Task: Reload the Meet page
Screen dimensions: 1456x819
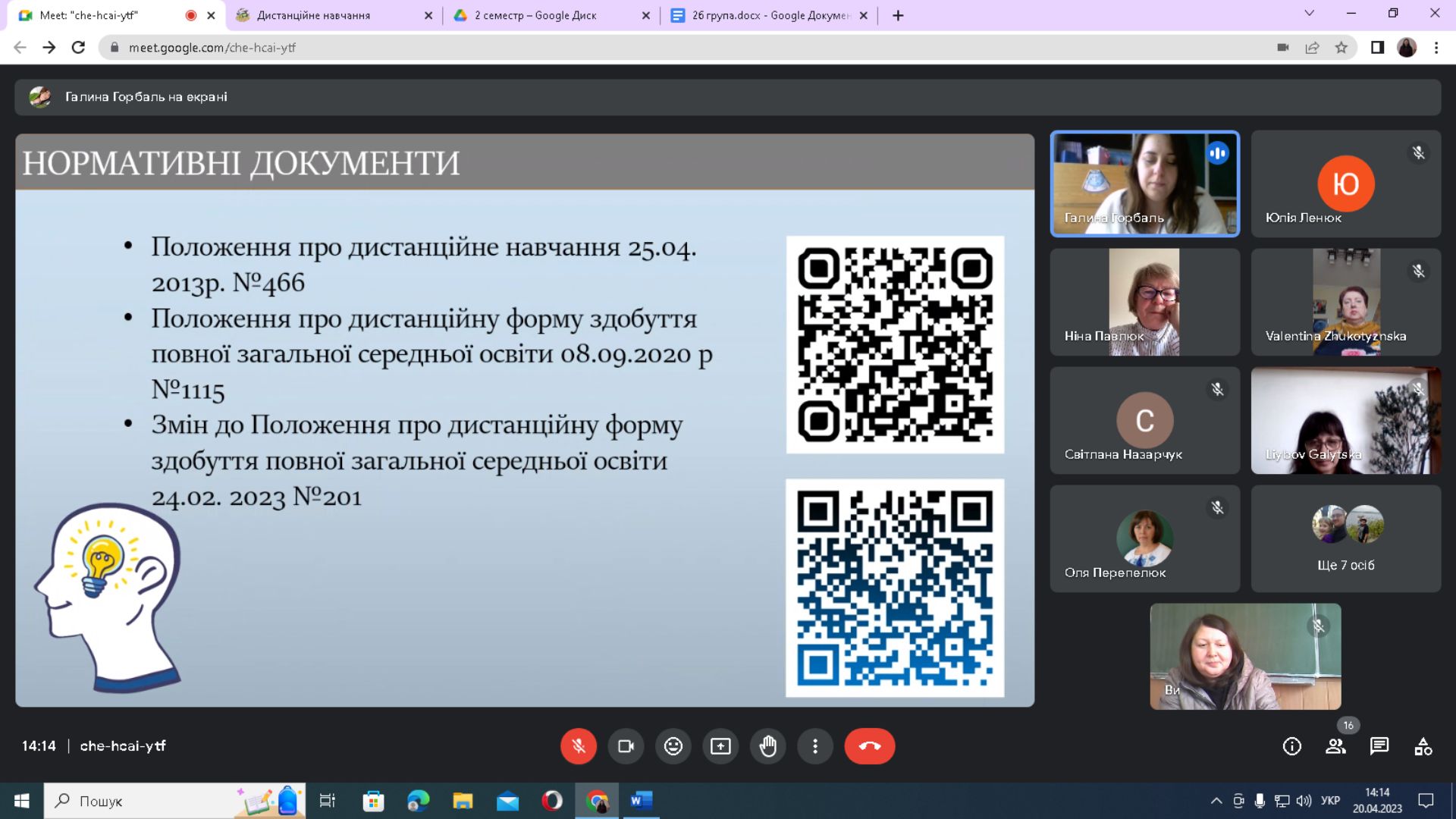Action: pyautogui.click(x=78, y=47)
